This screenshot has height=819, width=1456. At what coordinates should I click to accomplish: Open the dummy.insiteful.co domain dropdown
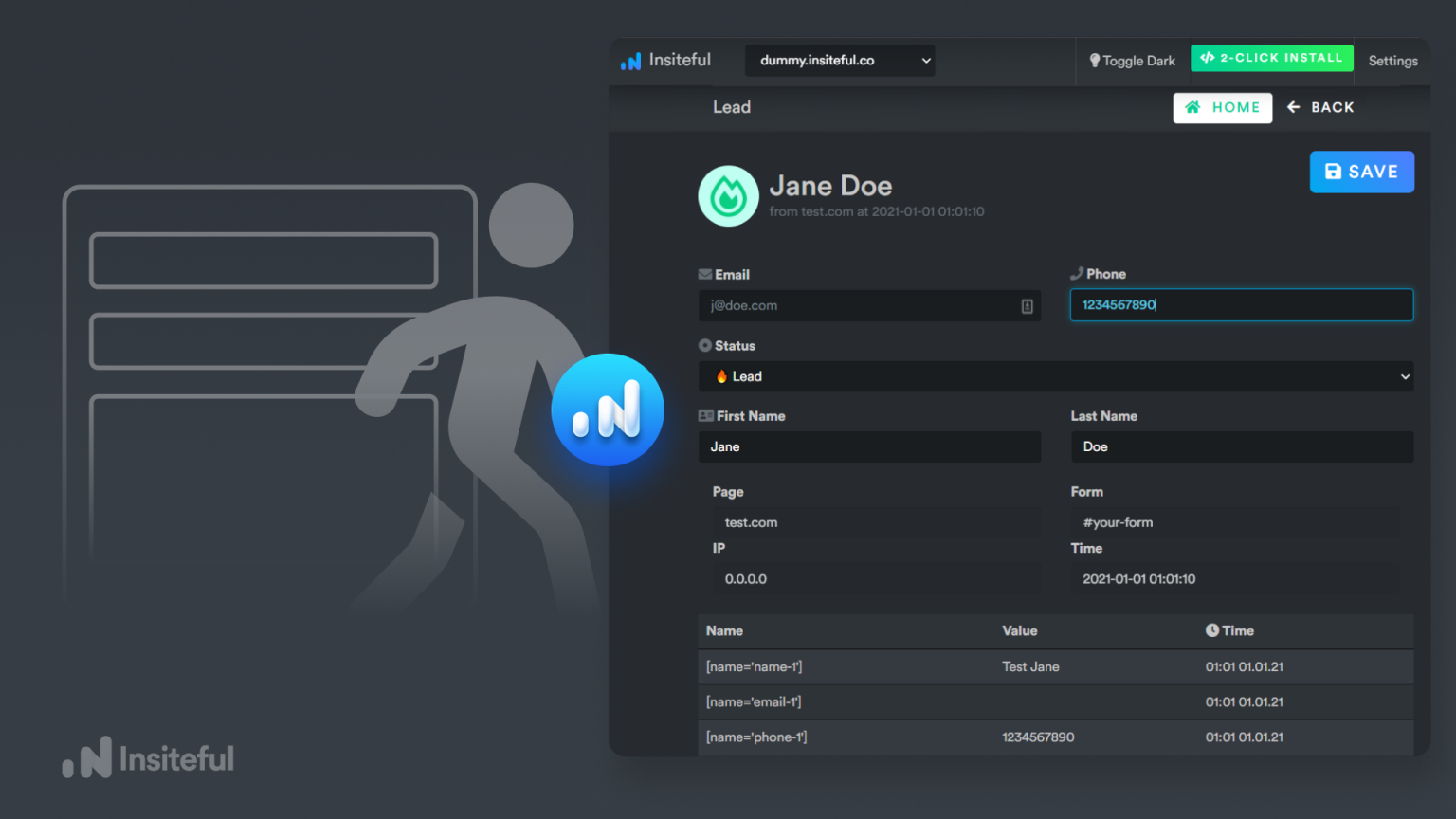840,61
